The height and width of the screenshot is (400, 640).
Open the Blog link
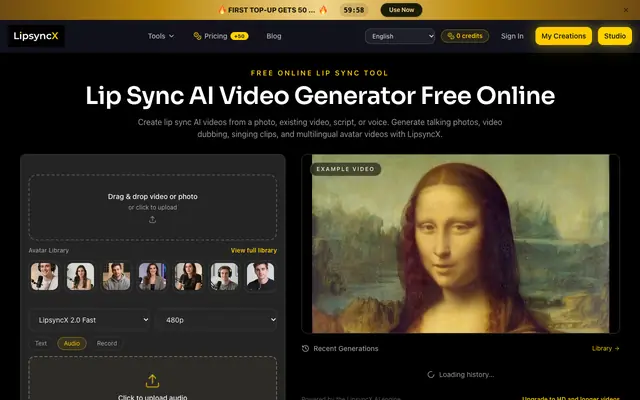(274, 36)
